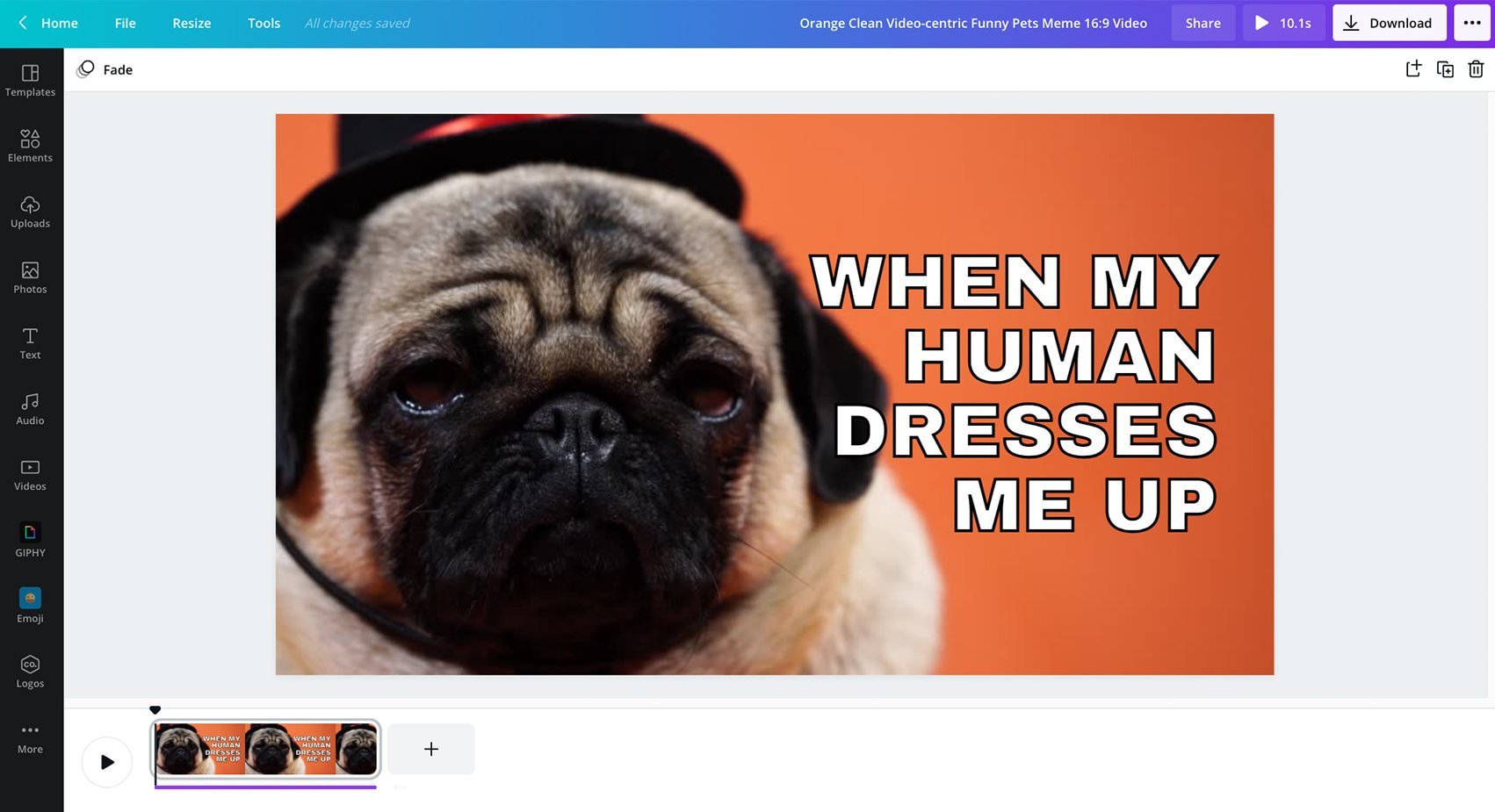Click the Download button
The height and width of the screenshot is (812, 1495).
pos(1389,23)
